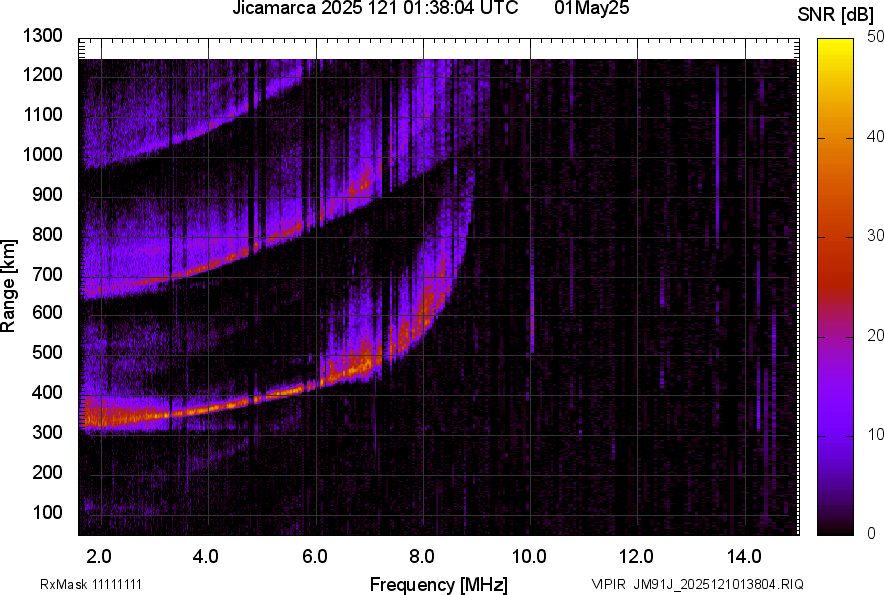This screenshot has height=595, width=884.
Task: Click the colorbar 50 tick label
Action: (x=876, y=37)
